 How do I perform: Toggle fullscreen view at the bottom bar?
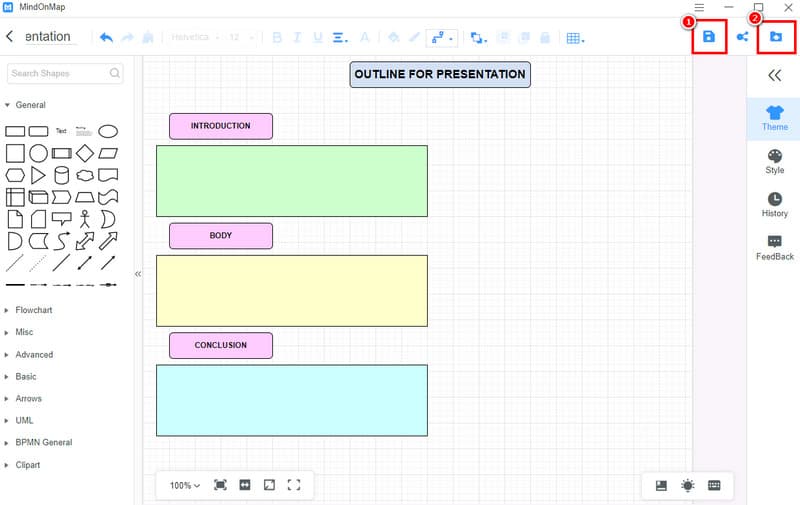tap(294, 485)
